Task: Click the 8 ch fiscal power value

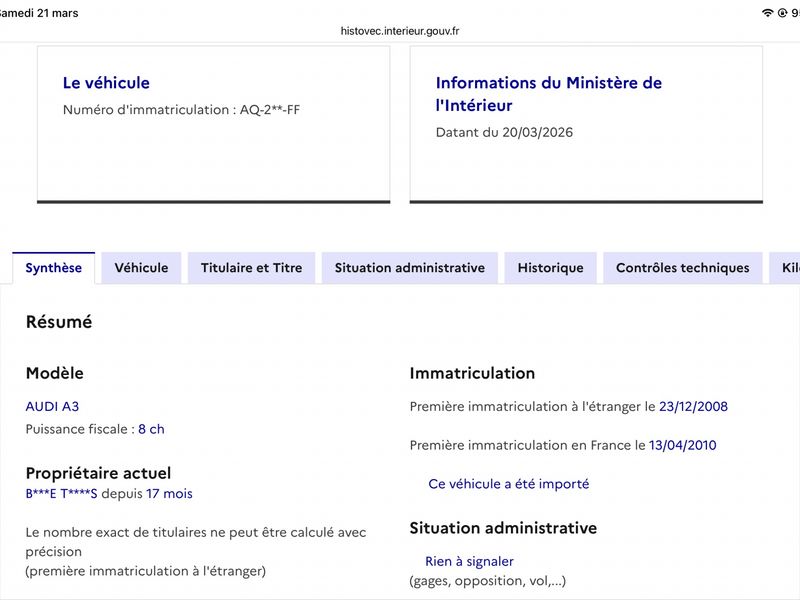Action: pos(152,429)
